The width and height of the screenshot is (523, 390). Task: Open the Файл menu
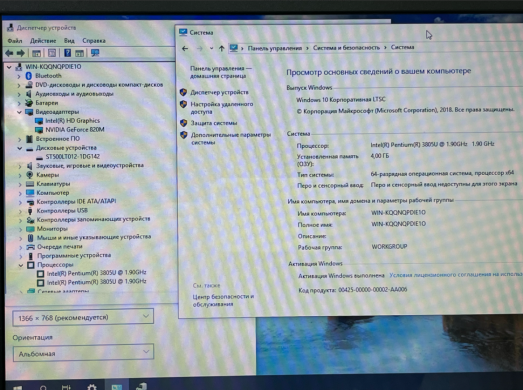click(x=15, y=41)
